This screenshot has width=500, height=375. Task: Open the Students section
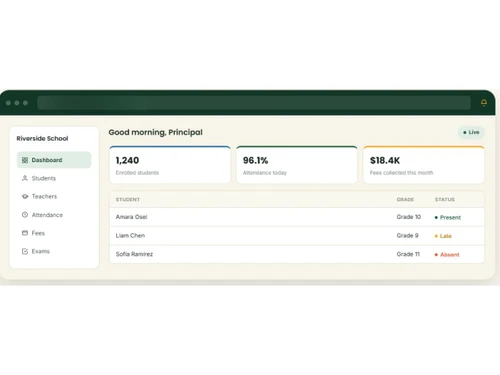tap(54, 178)
